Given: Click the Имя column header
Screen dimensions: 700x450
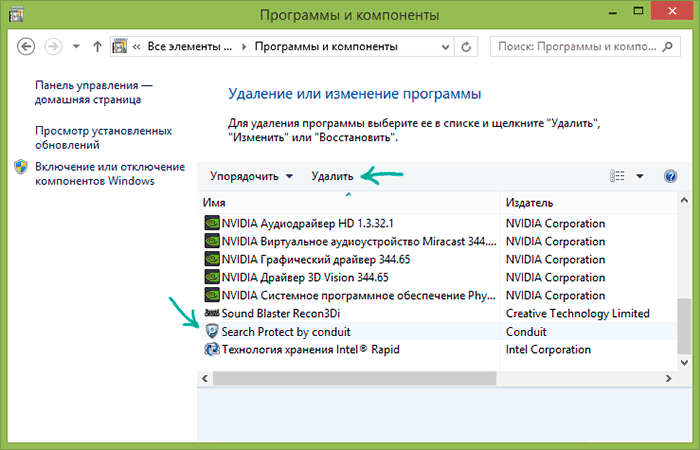Looking at the screenshot, I should coord(348,202).
